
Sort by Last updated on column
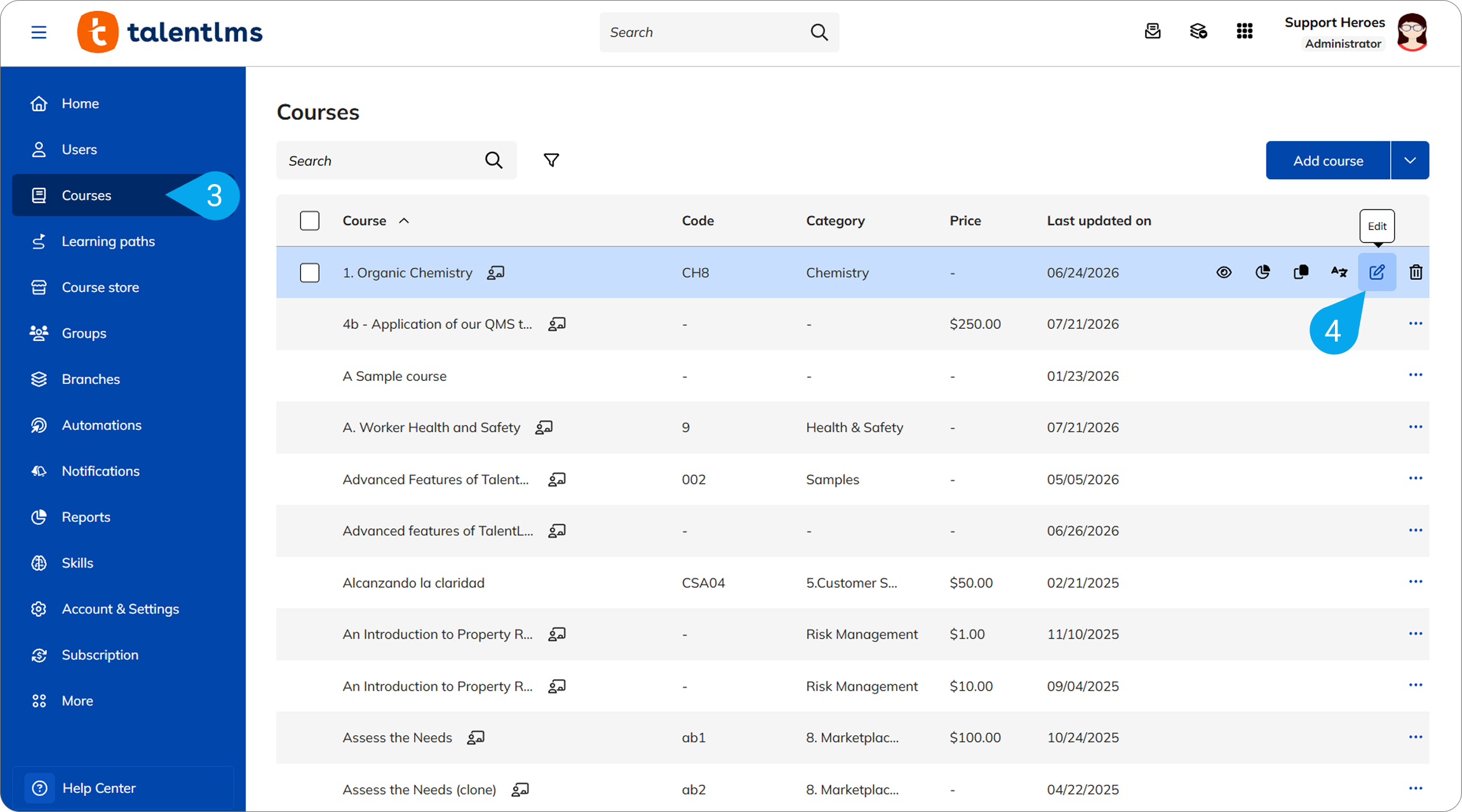(x=1099, y=221)
